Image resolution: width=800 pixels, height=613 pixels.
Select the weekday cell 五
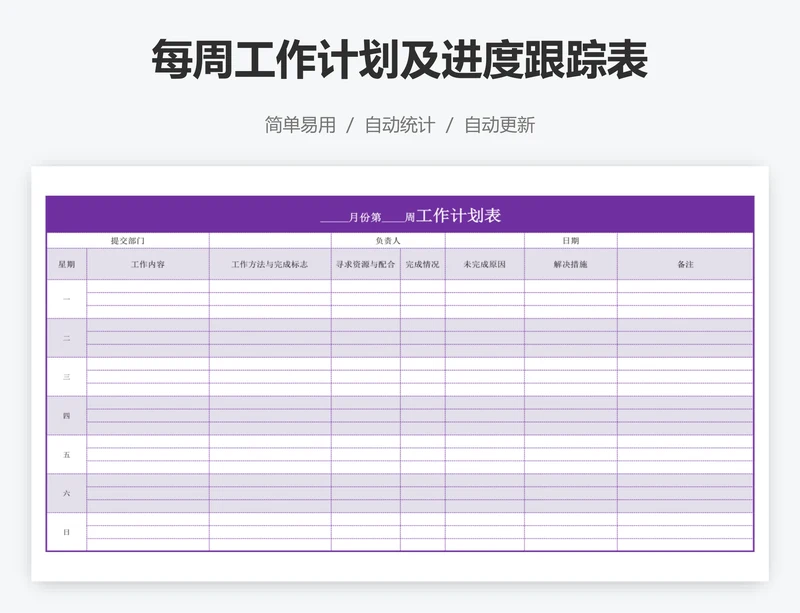(66, 454)
